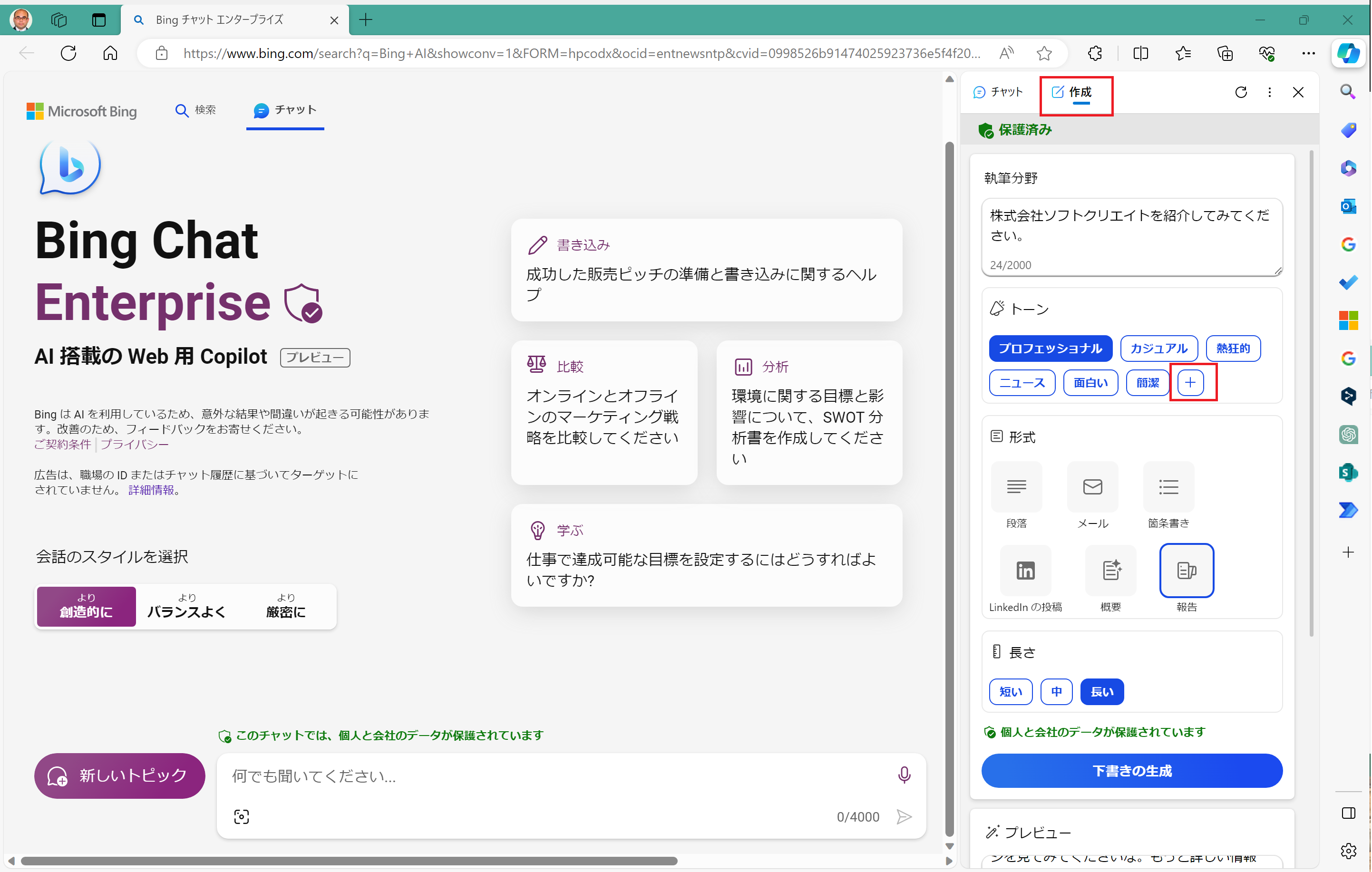Click 下書きの生成 button
1372x872 pixels.
click(x=1131, y=771)
